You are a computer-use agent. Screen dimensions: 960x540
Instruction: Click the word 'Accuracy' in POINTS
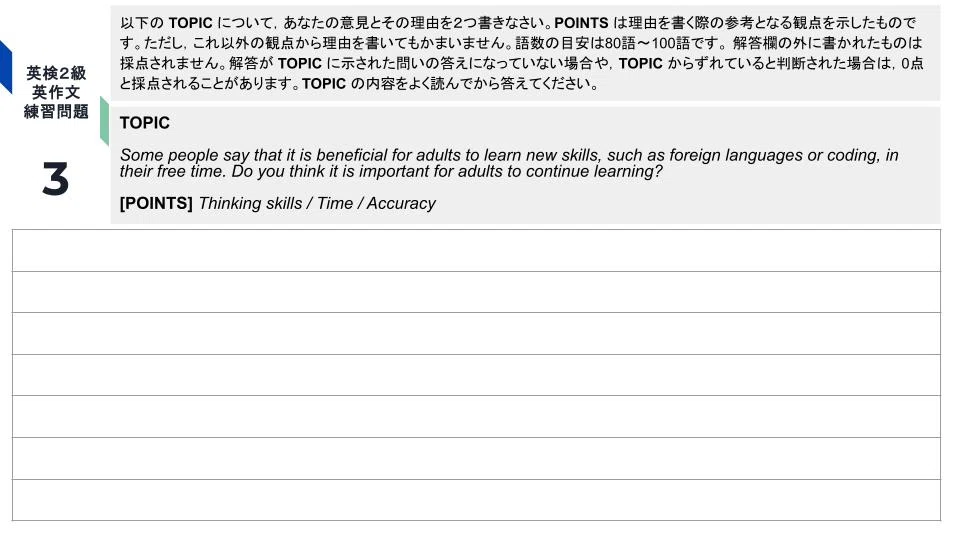pos(401,203)
